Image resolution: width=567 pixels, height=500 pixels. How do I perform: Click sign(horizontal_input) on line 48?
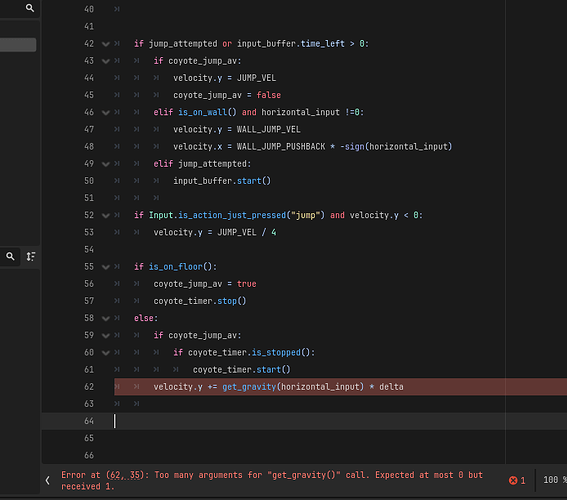[x=398, y=147]
